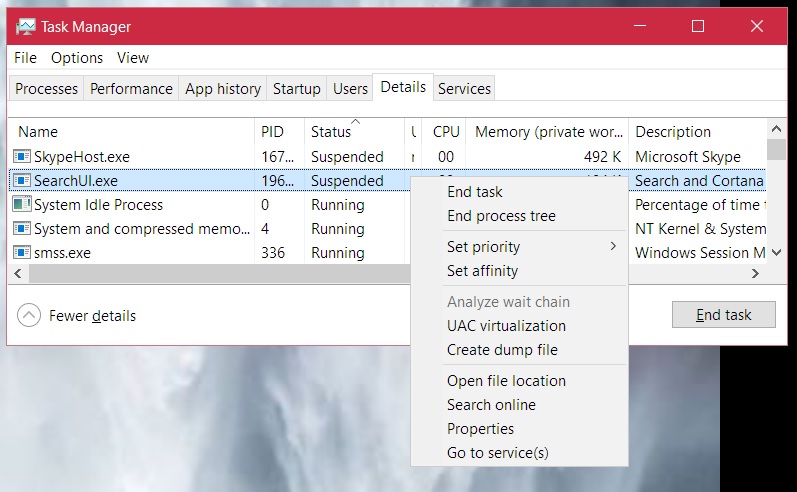Click the Running status of smss.exe
This screenshot has width=797, height=492.
point(338,253)
